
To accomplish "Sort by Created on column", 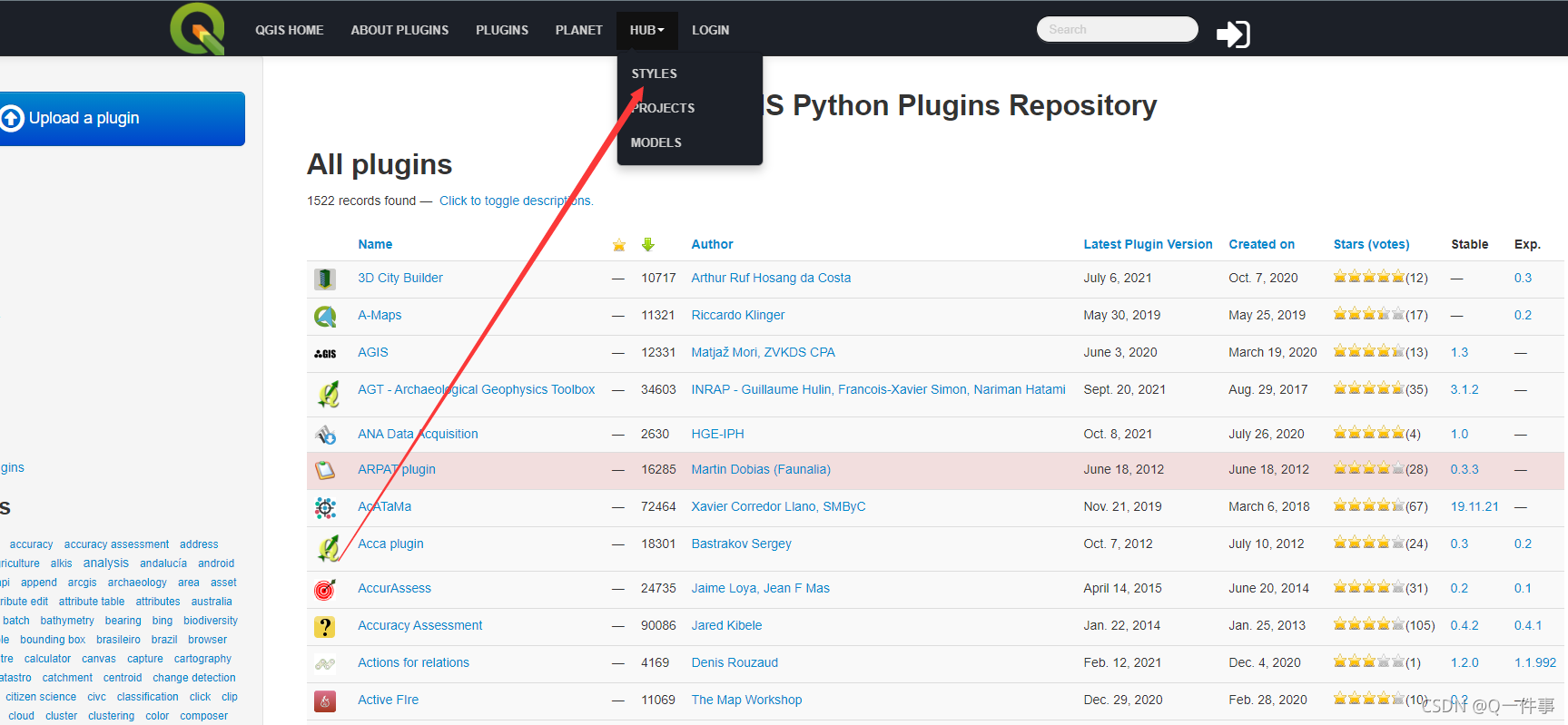I will coord(1261,244).
